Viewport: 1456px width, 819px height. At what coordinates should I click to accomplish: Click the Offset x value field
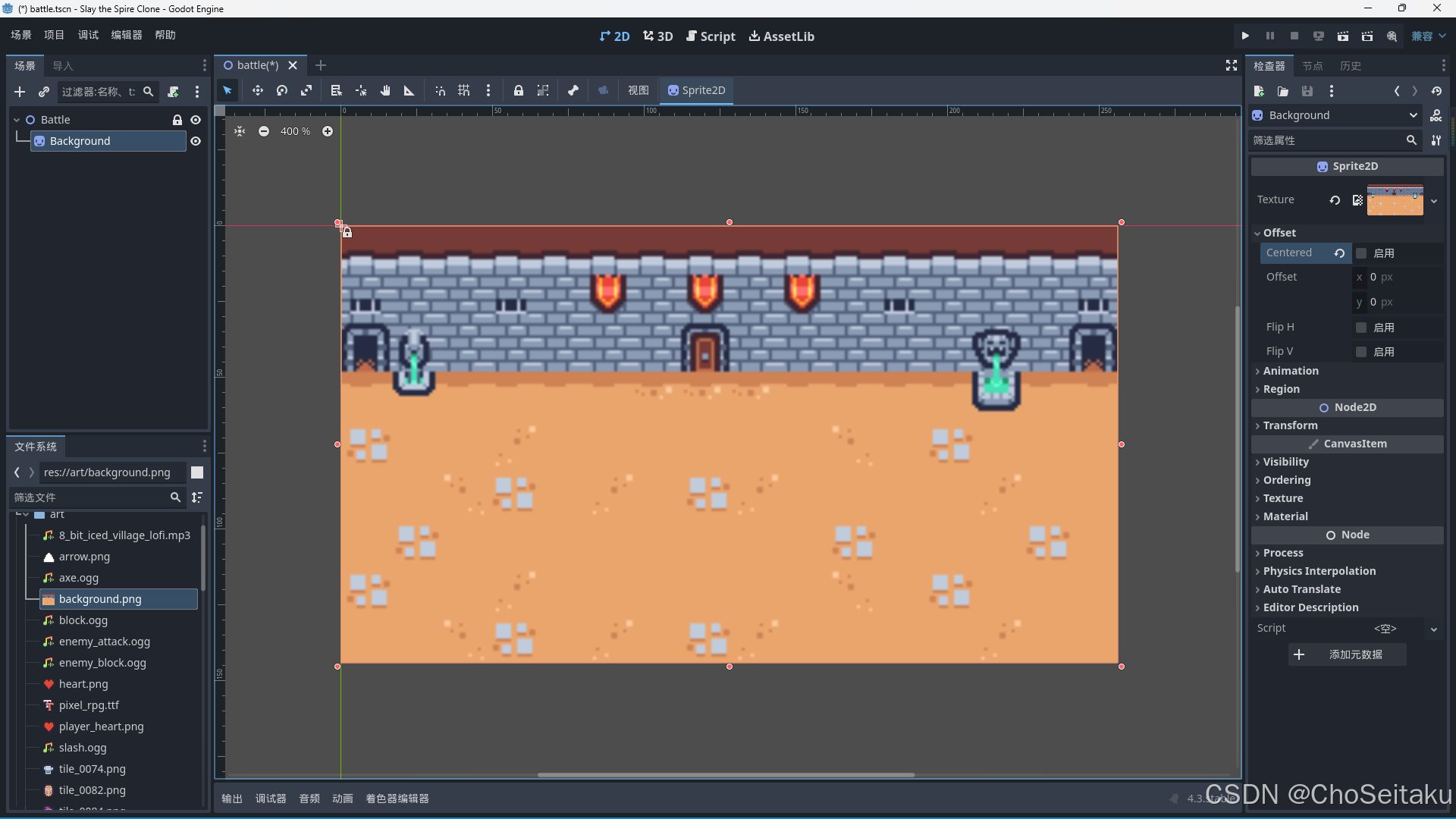pos(1398,278)
